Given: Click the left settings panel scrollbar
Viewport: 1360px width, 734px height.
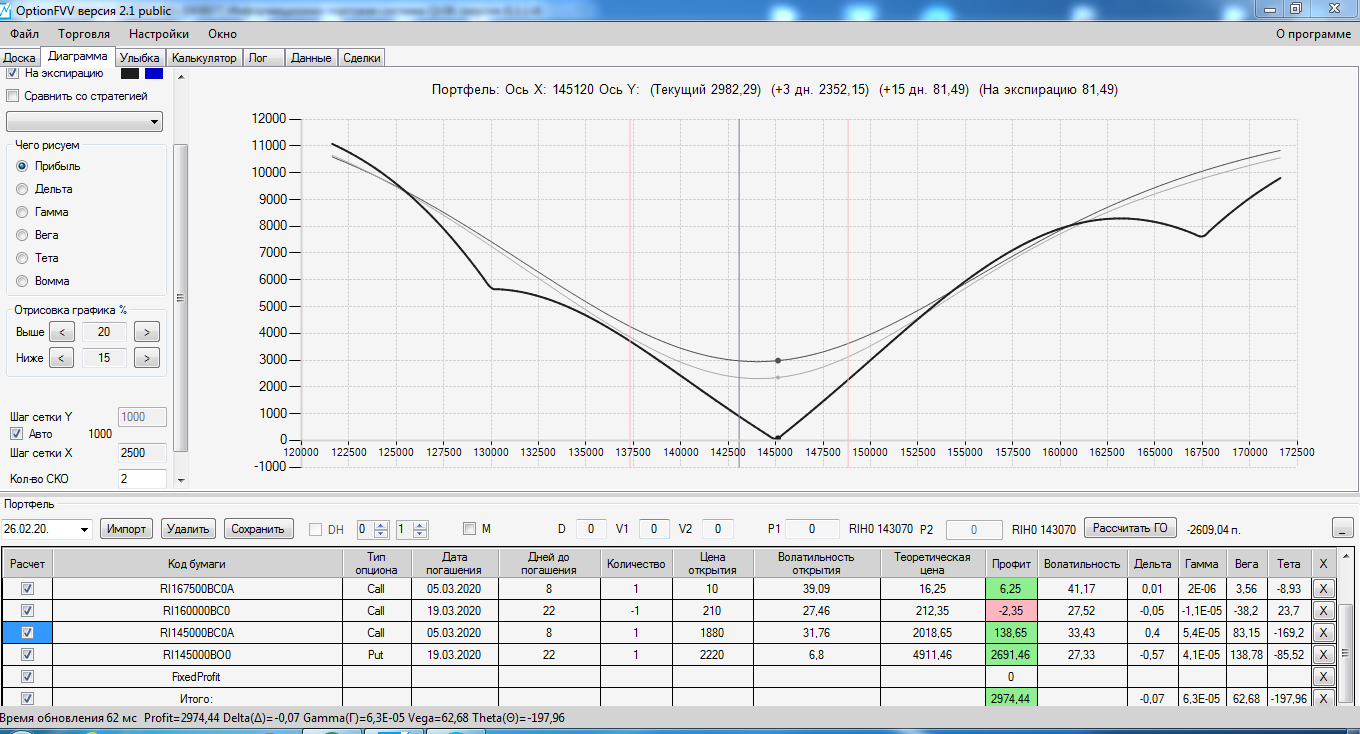Looking at the screenshot, I should coord(181,297).
